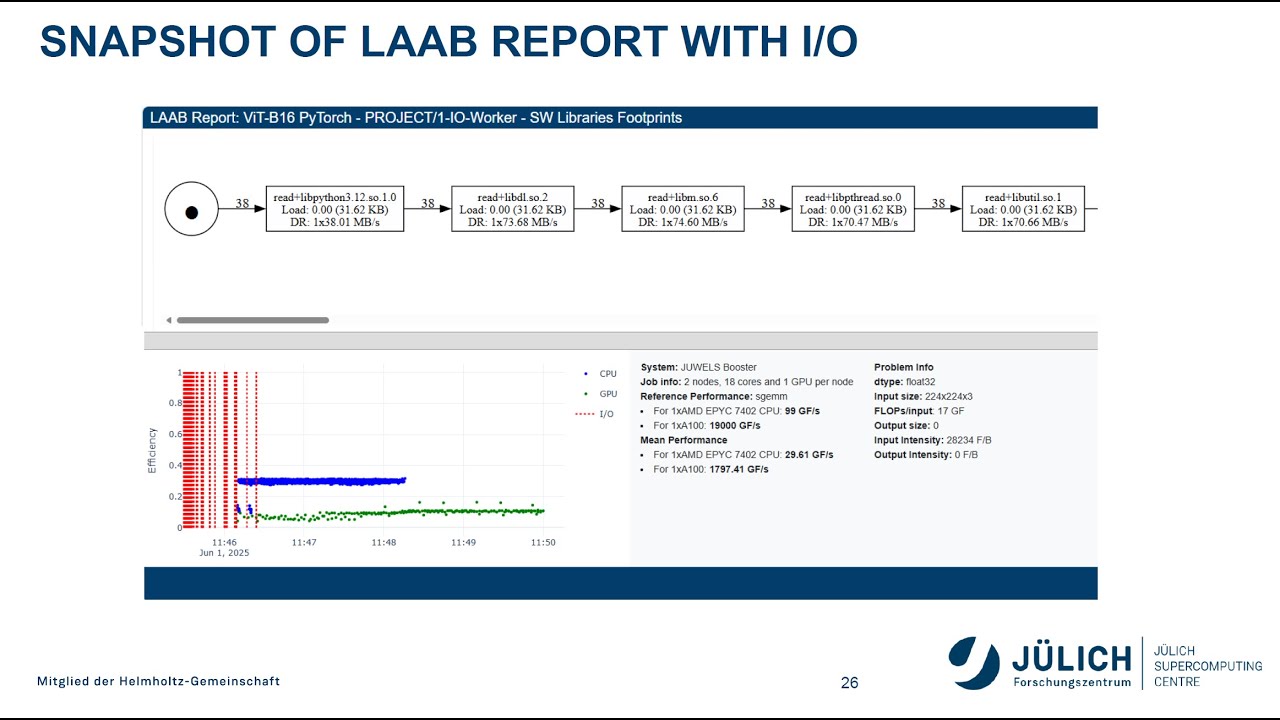Viewport: 1280px width, 720px height.
Task: Toggle the GPU legend entry
Action: (x=599, y=394)
